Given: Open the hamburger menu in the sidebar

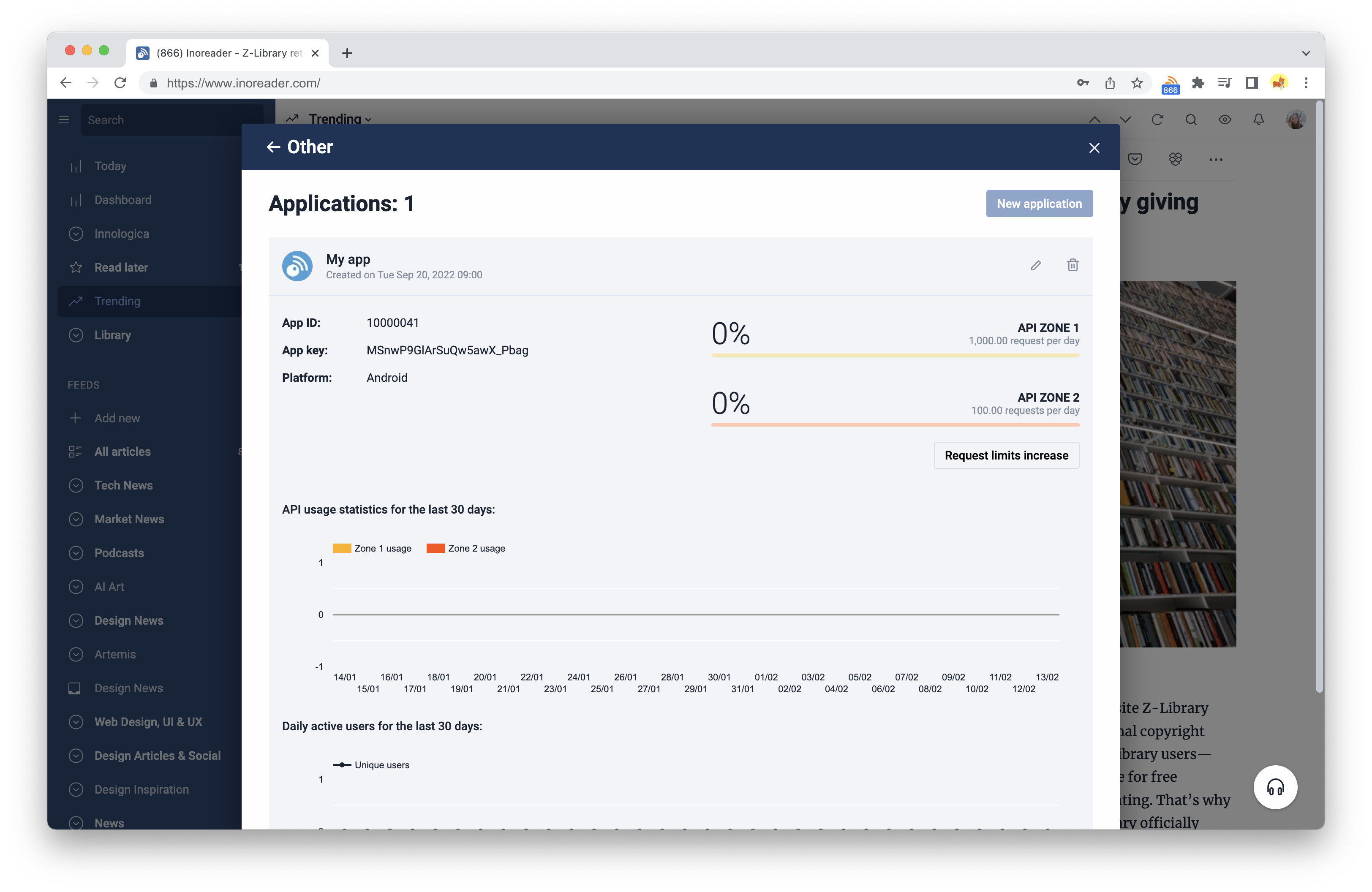Looking at the screenshot, I should coord(64,119).
